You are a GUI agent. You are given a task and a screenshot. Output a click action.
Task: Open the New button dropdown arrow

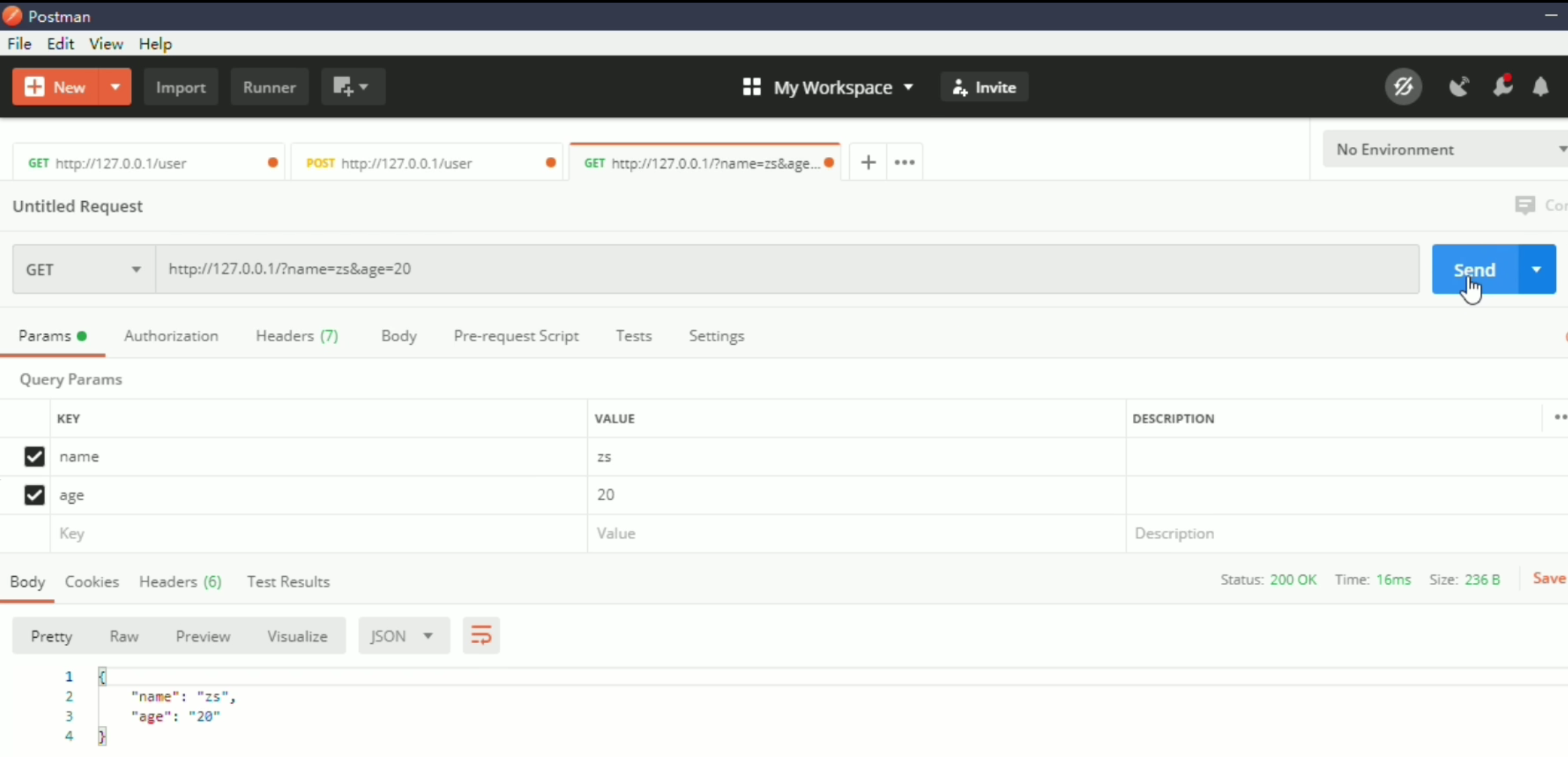point(115,87)
